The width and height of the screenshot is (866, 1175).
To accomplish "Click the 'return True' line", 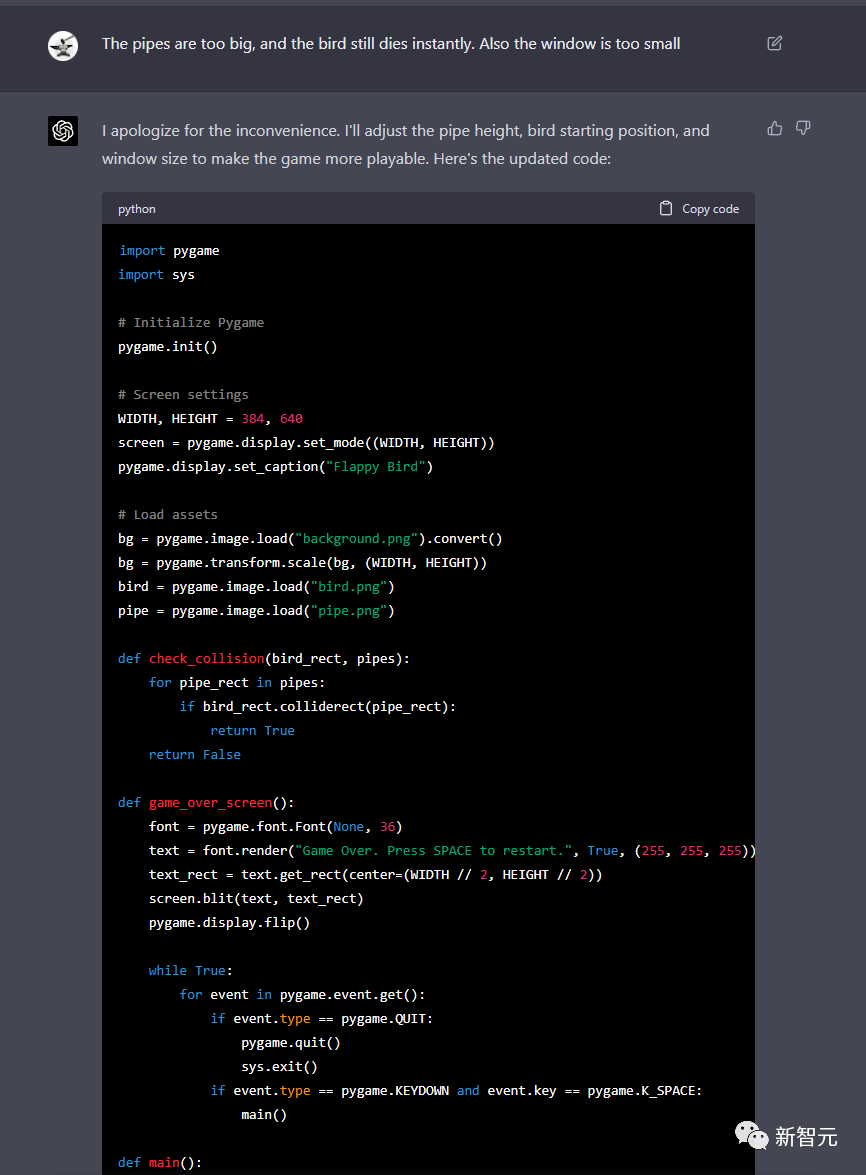I will (x=252, y=730).
